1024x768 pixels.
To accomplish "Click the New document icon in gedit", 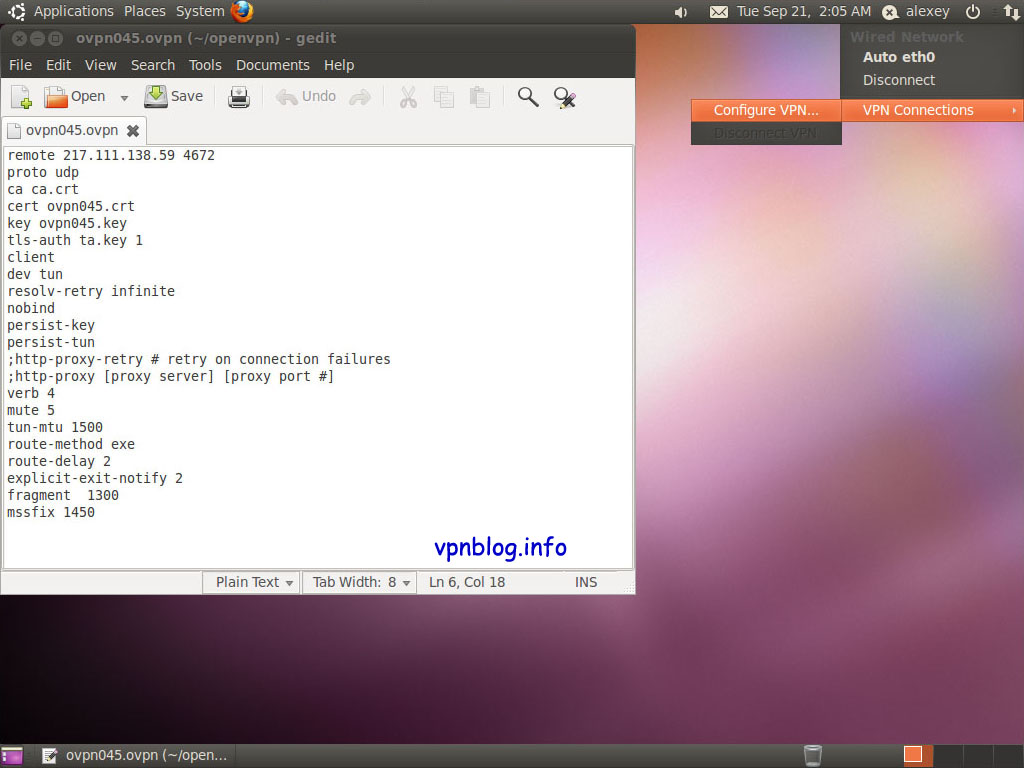I will [x=22, y=97].
